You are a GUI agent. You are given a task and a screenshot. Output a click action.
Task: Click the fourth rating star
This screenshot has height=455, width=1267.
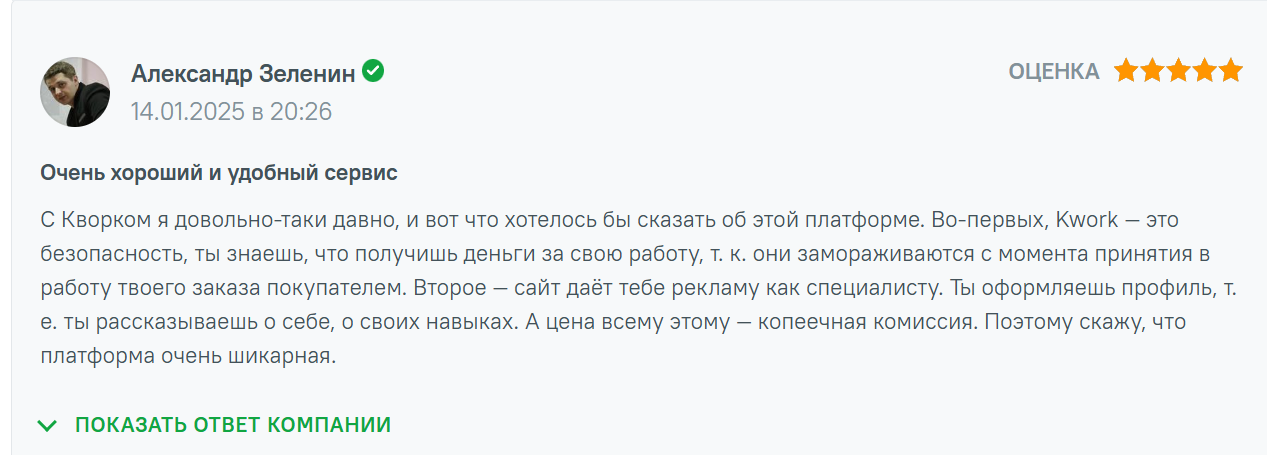[1205, 71]
